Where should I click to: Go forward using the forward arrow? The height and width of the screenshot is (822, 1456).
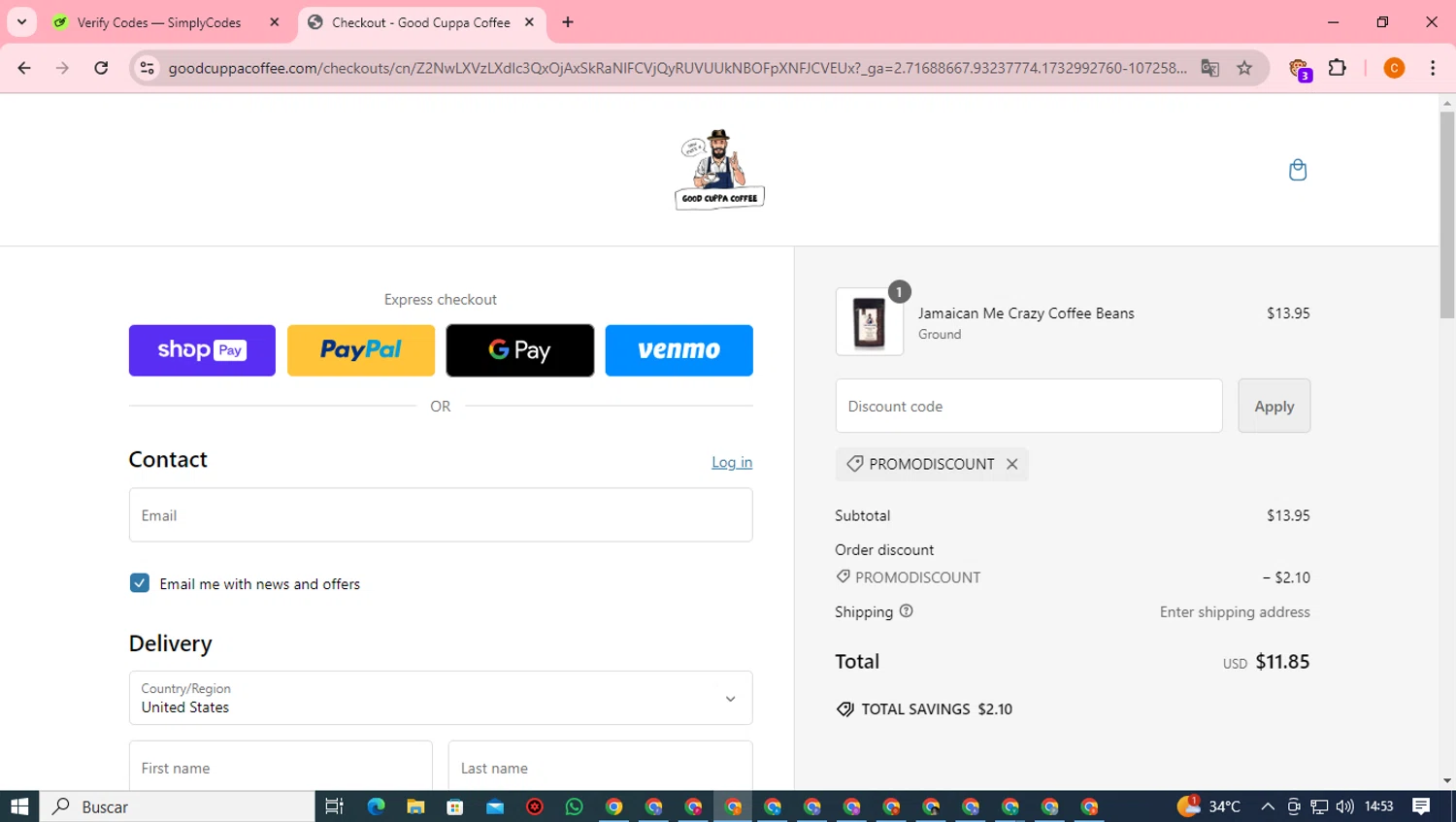(x=62, y=68)
